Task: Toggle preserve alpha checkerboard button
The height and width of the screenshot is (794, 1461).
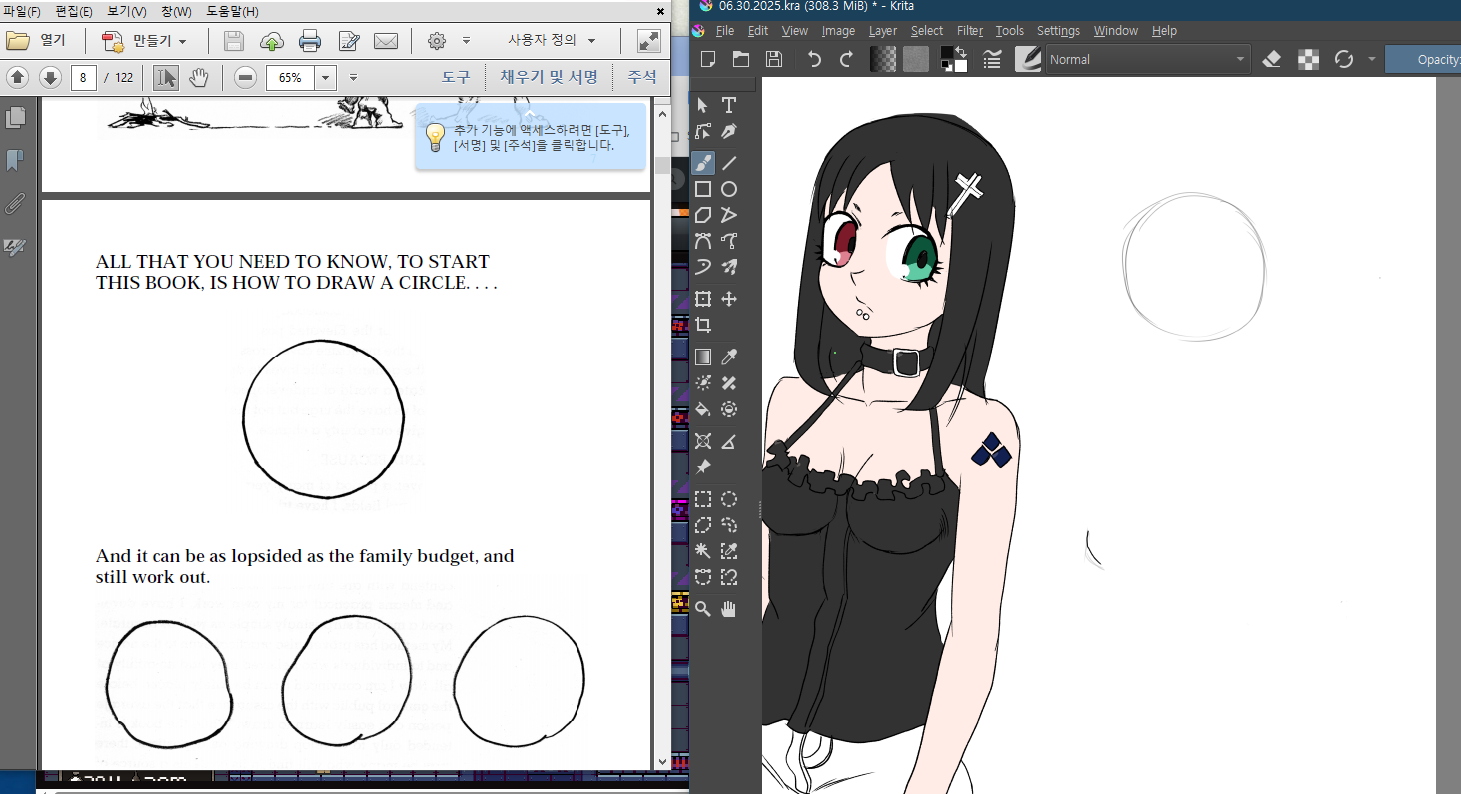Action: [1308, 59]
